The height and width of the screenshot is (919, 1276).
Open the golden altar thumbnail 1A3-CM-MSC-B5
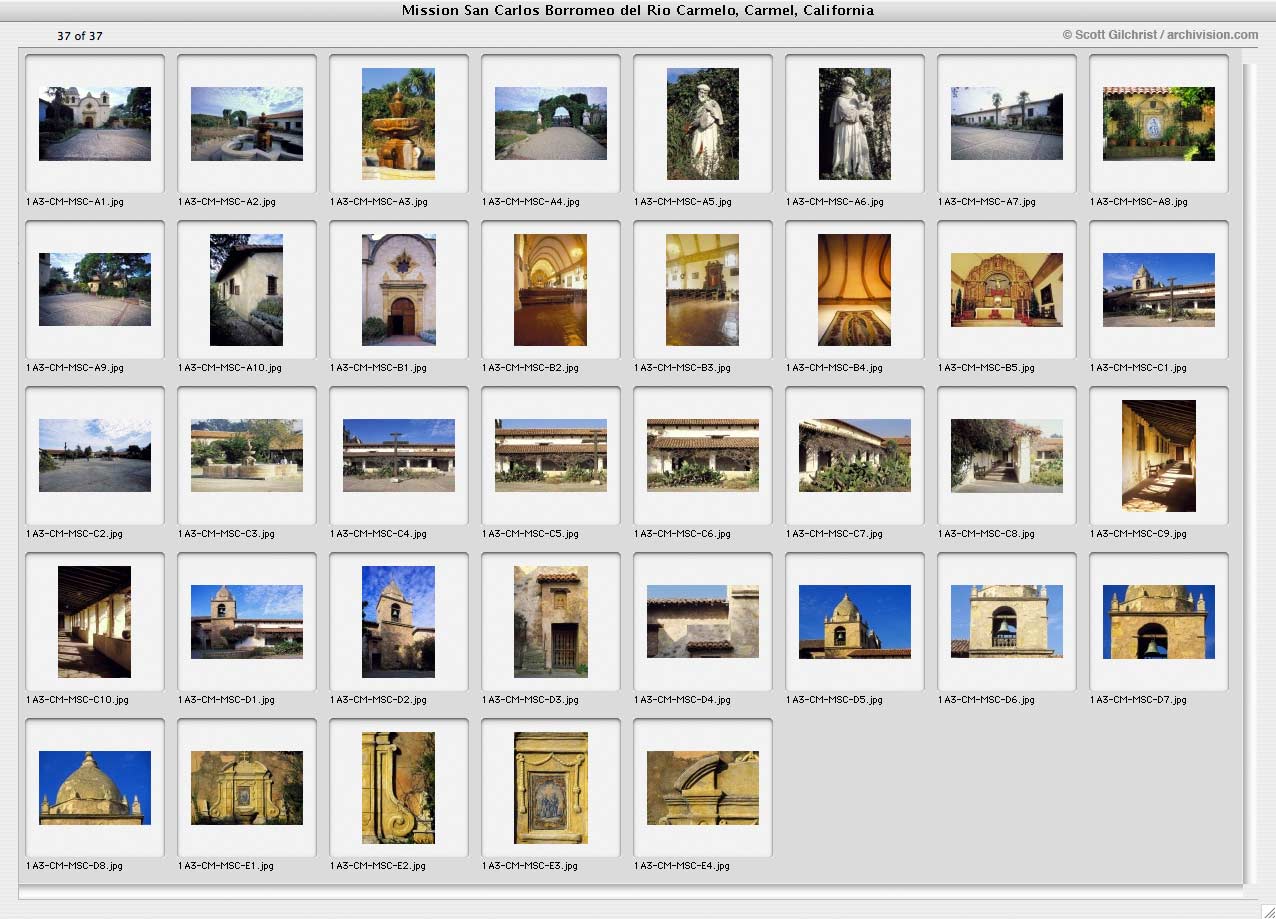coord(1007,290)
